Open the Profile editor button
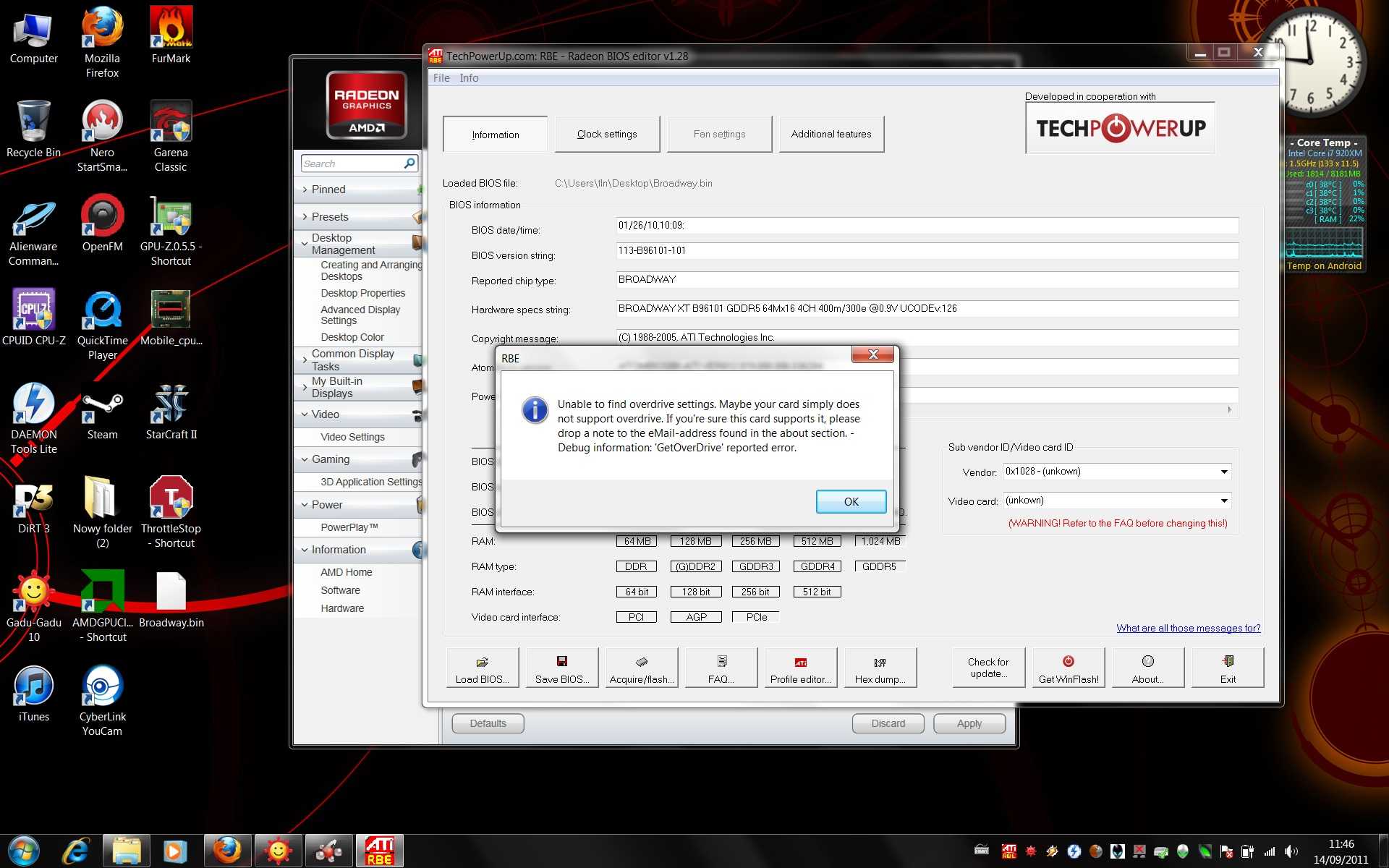This screenshot has height=868, width=1389. (x=801, y=668)
